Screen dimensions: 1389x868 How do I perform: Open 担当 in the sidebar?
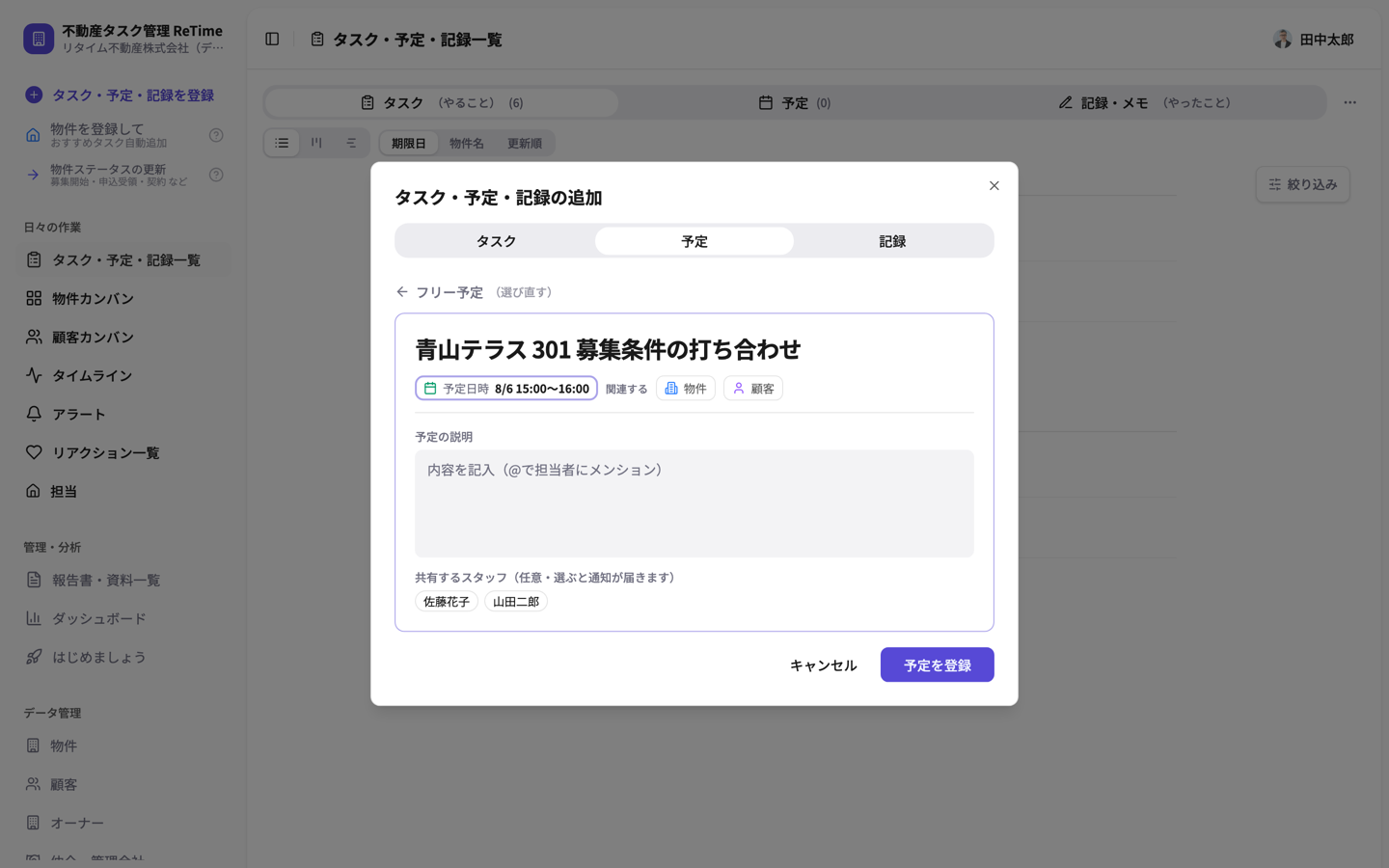(x=123, y=491)
